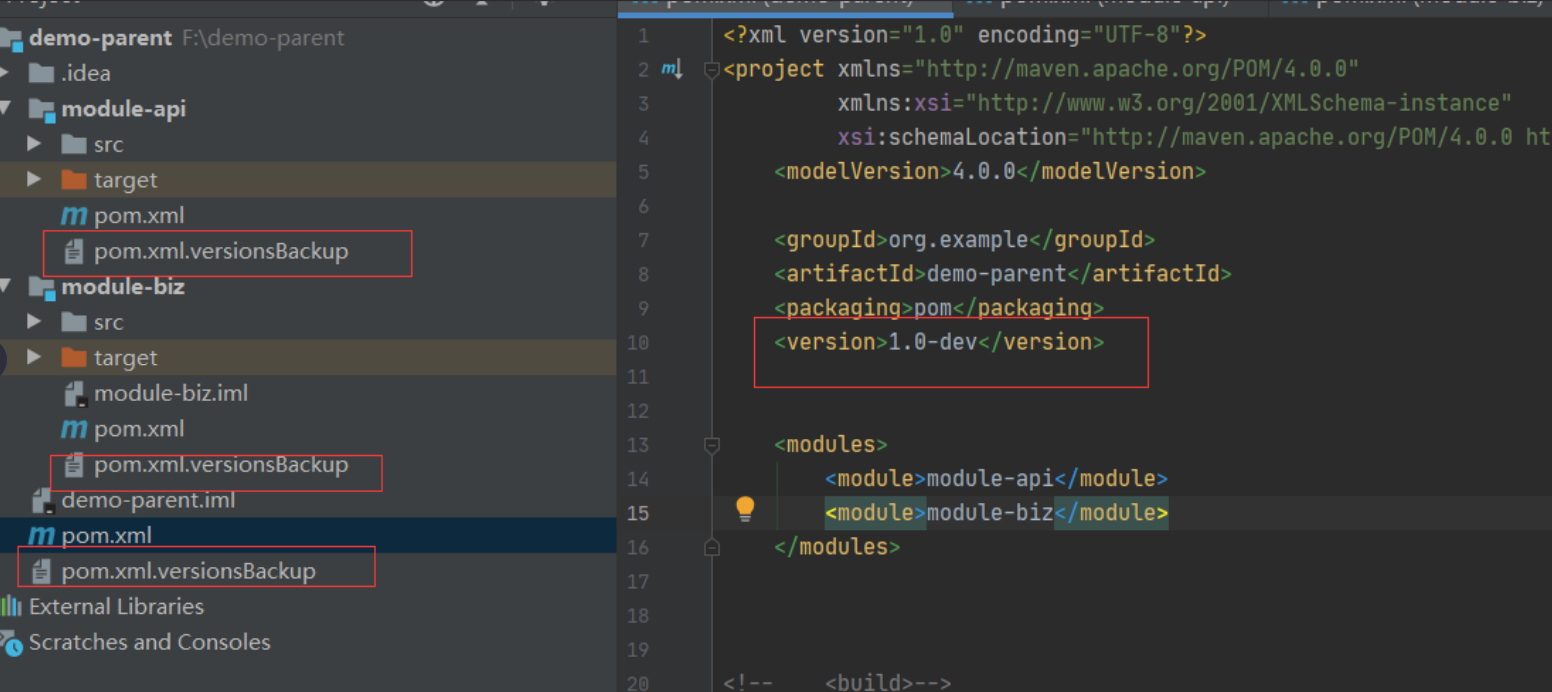Click the file icon of the root pom.xml.versionsBackup
This screenshot has width=1552, height=692.
tap(41, 572)
